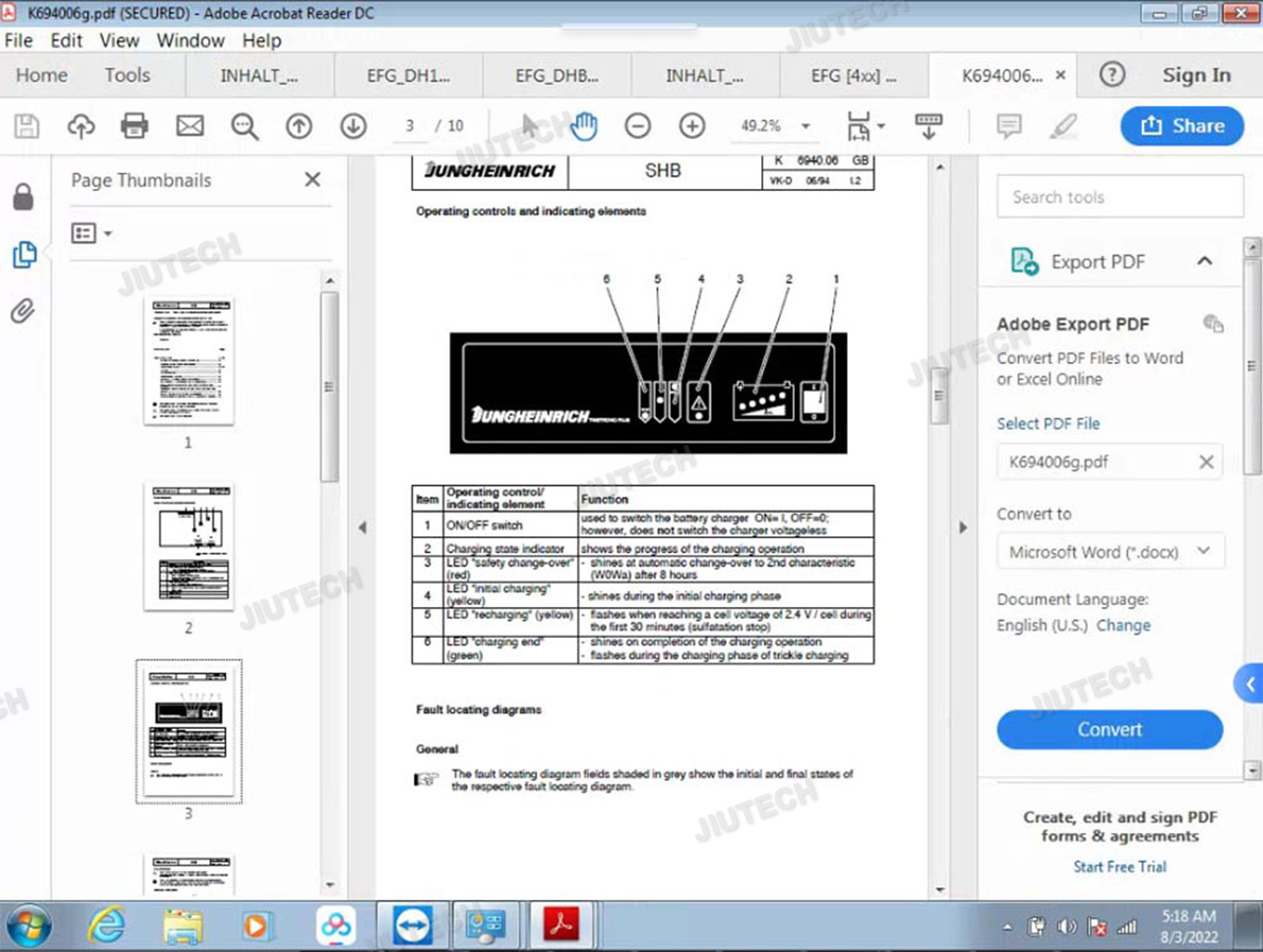The width and height of the screenshot is (1263, 952).
Task: Open the thumbnail options dropdown menu
Action: tap(92, 233)
